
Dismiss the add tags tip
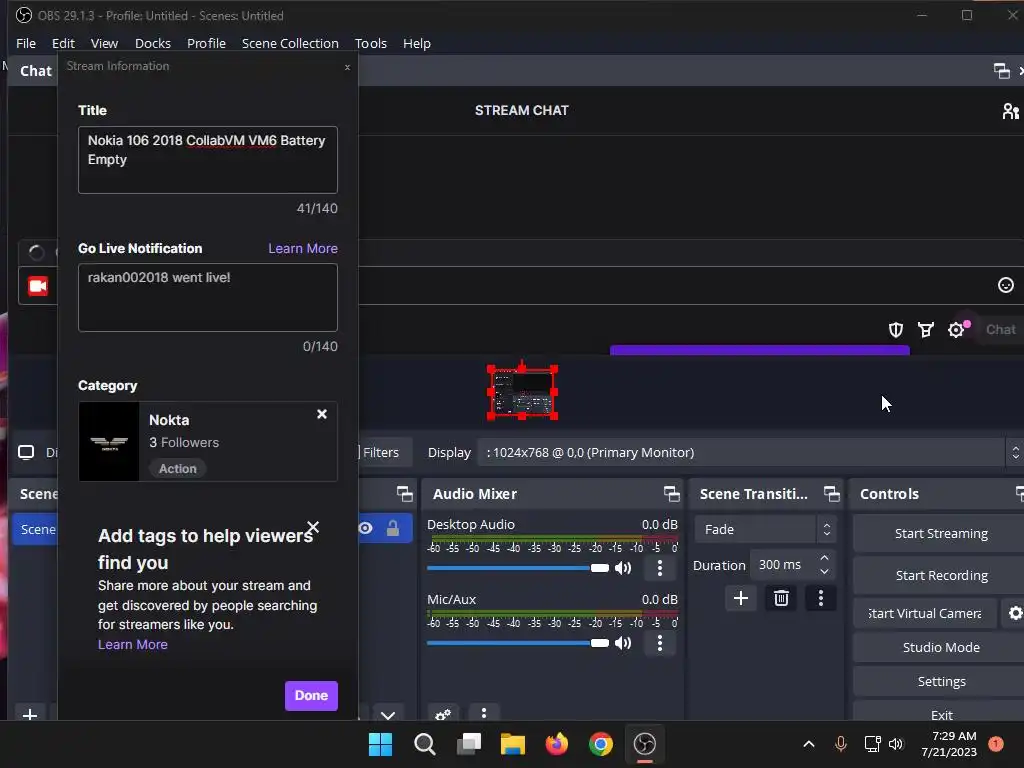(x=313, y=526)
